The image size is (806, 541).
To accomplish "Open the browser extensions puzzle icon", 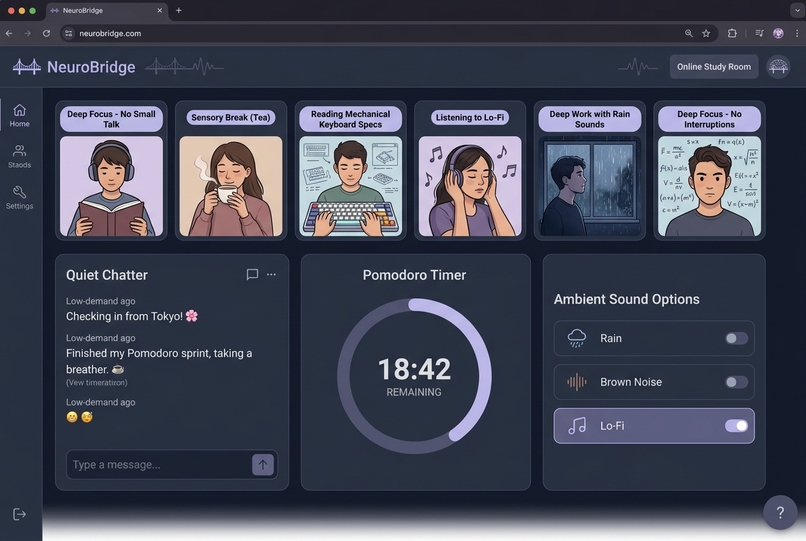I will tap(732, 33).
